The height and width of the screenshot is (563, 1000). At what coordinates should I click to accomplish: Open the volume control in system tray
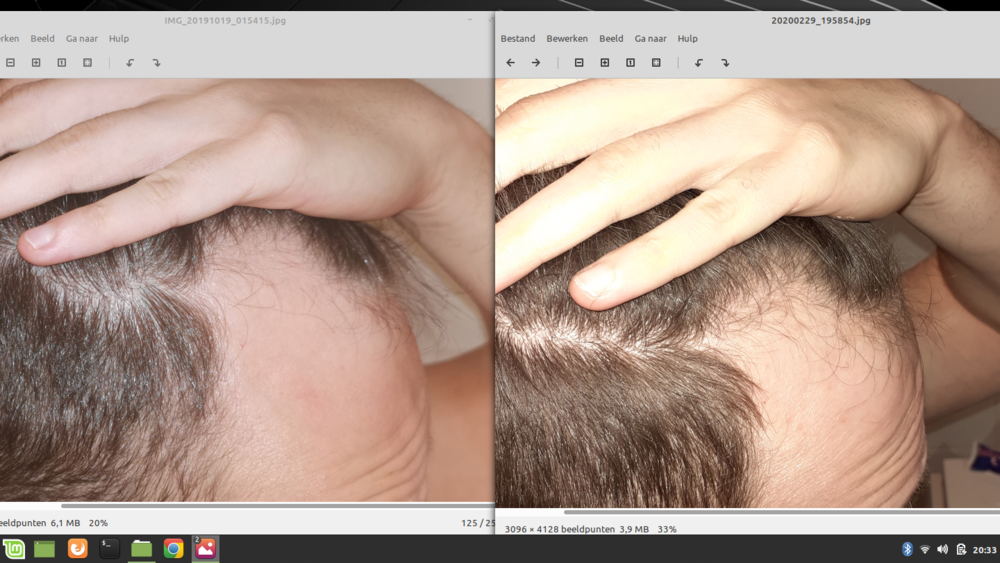coord(943,549)
